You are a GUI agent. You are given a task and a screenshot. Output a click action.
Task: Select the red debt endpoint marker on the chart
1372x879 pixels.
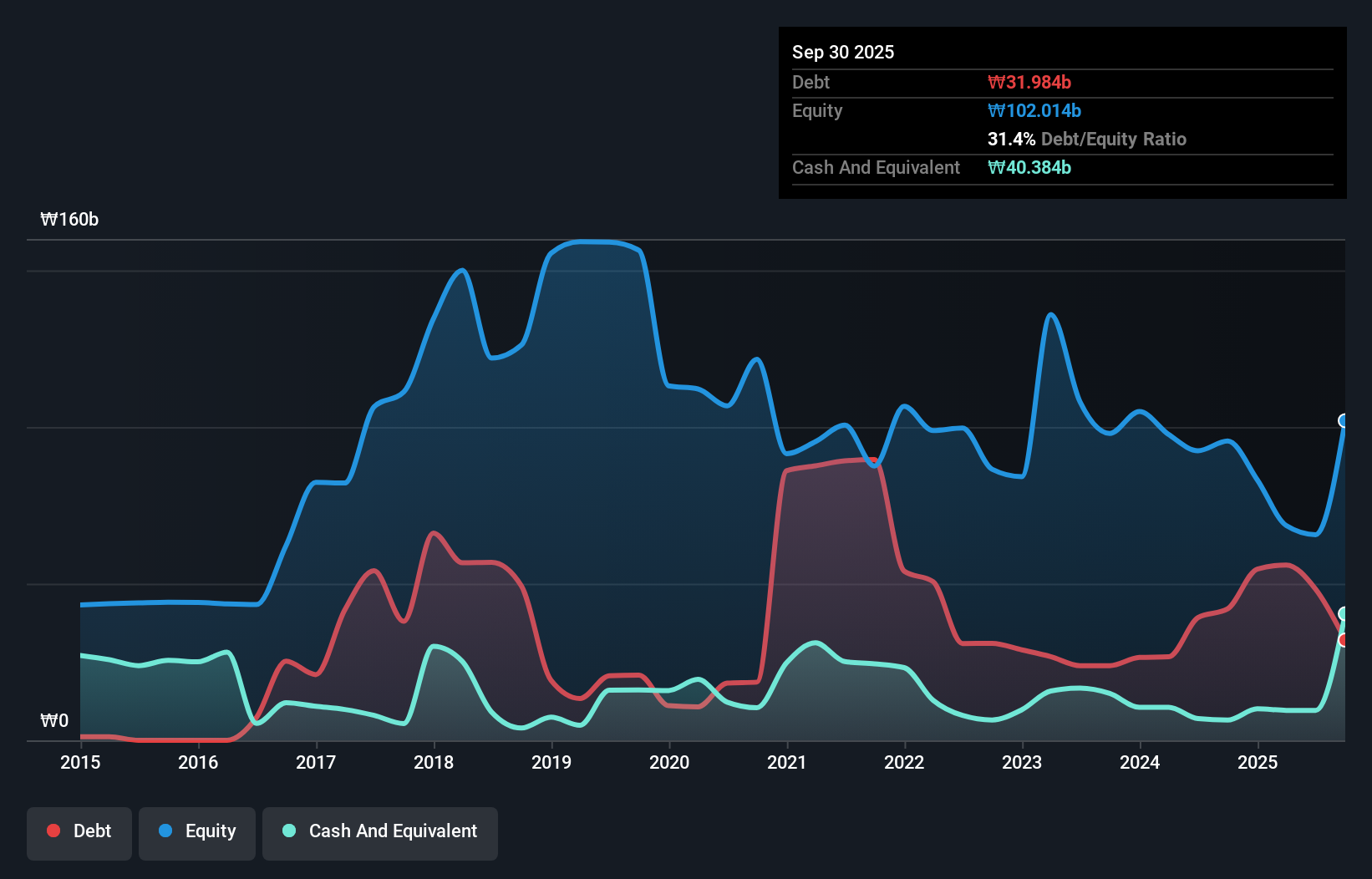pyautogui.click(x=1344, y=640)
